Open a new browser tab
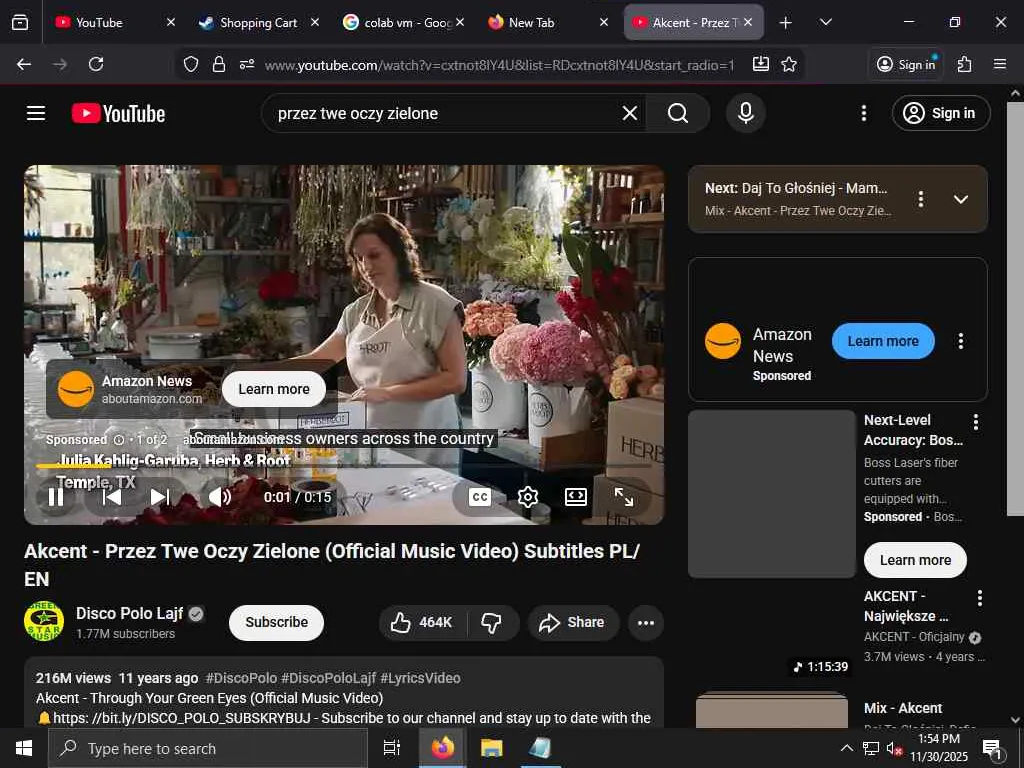 (x=785, y=23)
